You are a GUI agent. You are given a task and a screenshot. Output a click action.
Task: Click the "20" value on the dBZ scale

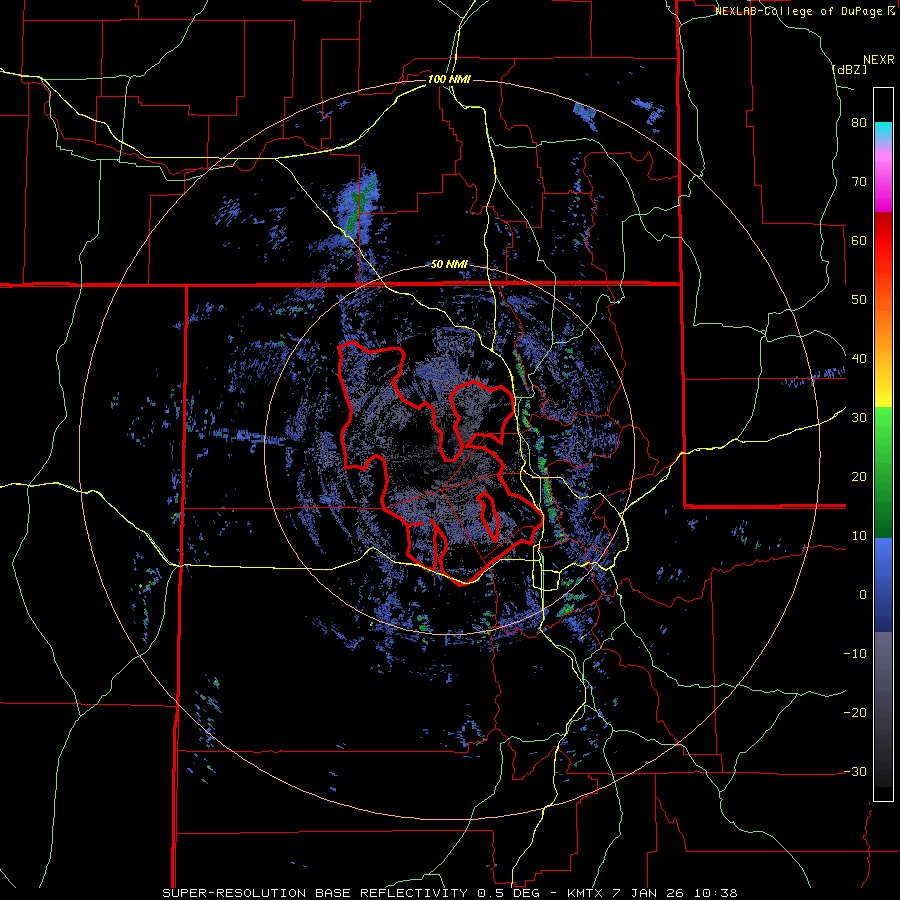click(859, 476)
